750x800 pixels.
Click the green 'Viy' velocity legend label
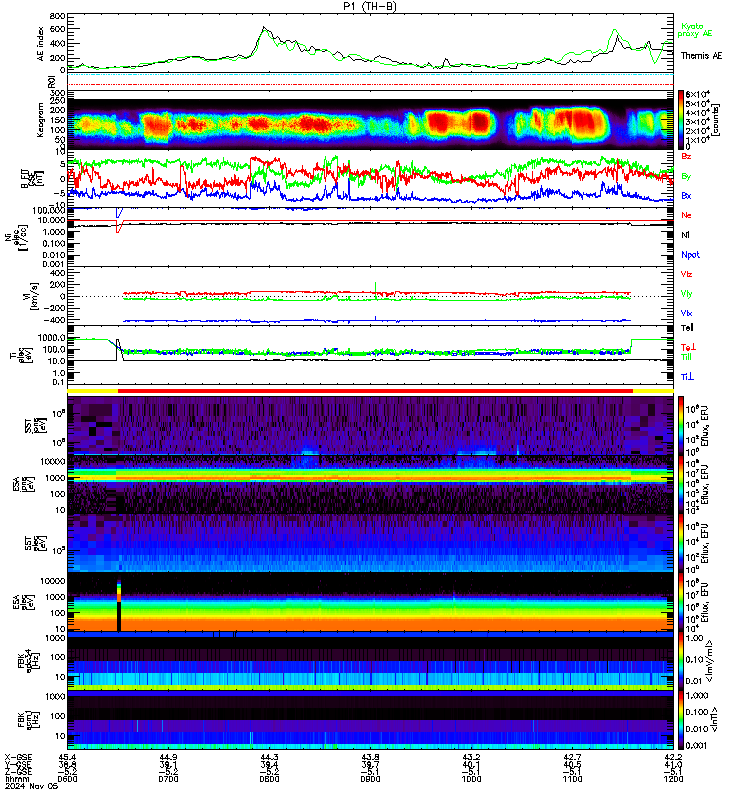(x=686, y=294)
